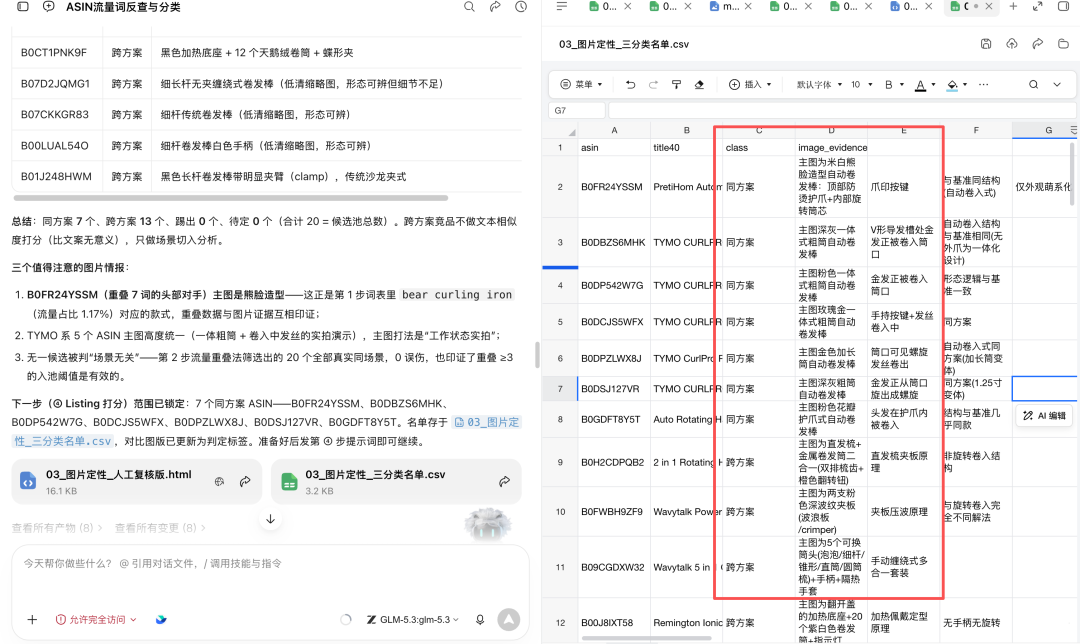The width and height of the screenshot is (1080, 644).
Task: Open the 03_图片定性_人工复核版.html file card
Action: tap(136, 481)
